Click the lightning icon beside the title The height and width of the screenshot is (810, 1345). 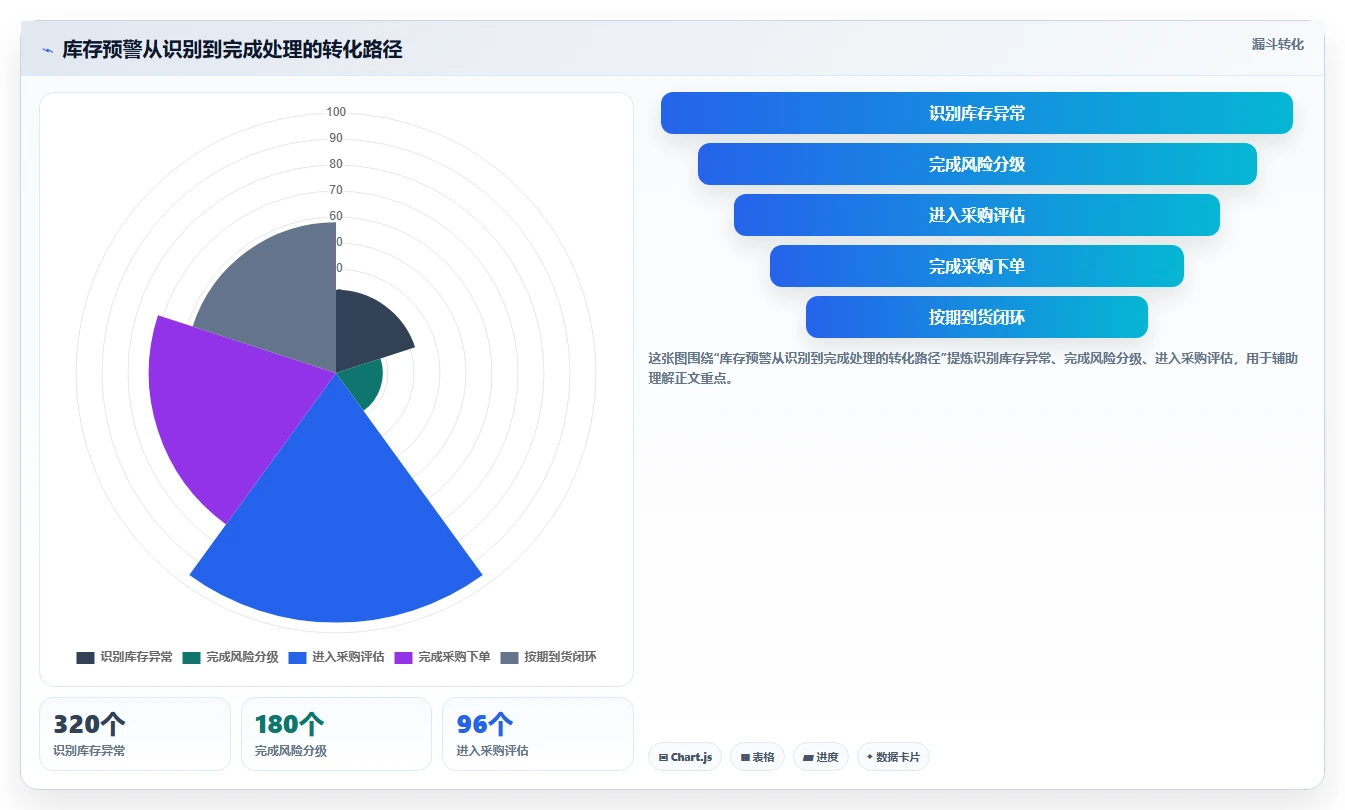click(x=47, y=50)
